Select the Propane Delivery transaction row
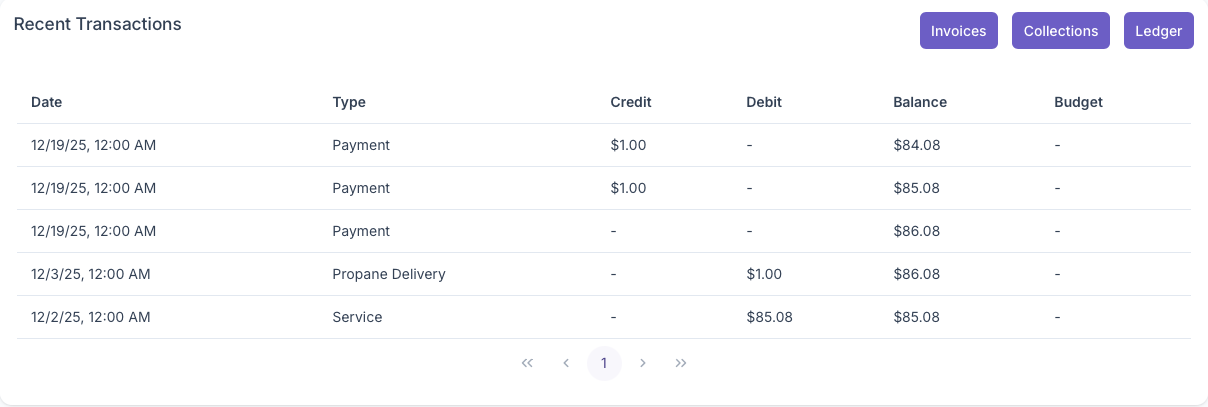The height and width of the screenshot is (407, 1208). click(x=389, y=274)
